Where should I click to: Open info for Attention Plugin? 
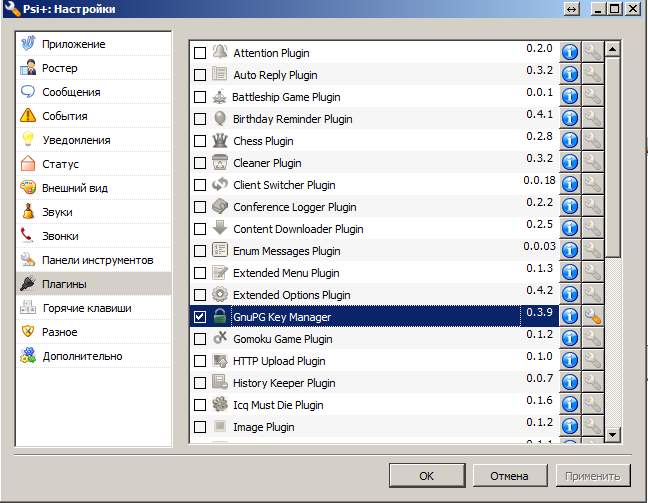(570, 52)
